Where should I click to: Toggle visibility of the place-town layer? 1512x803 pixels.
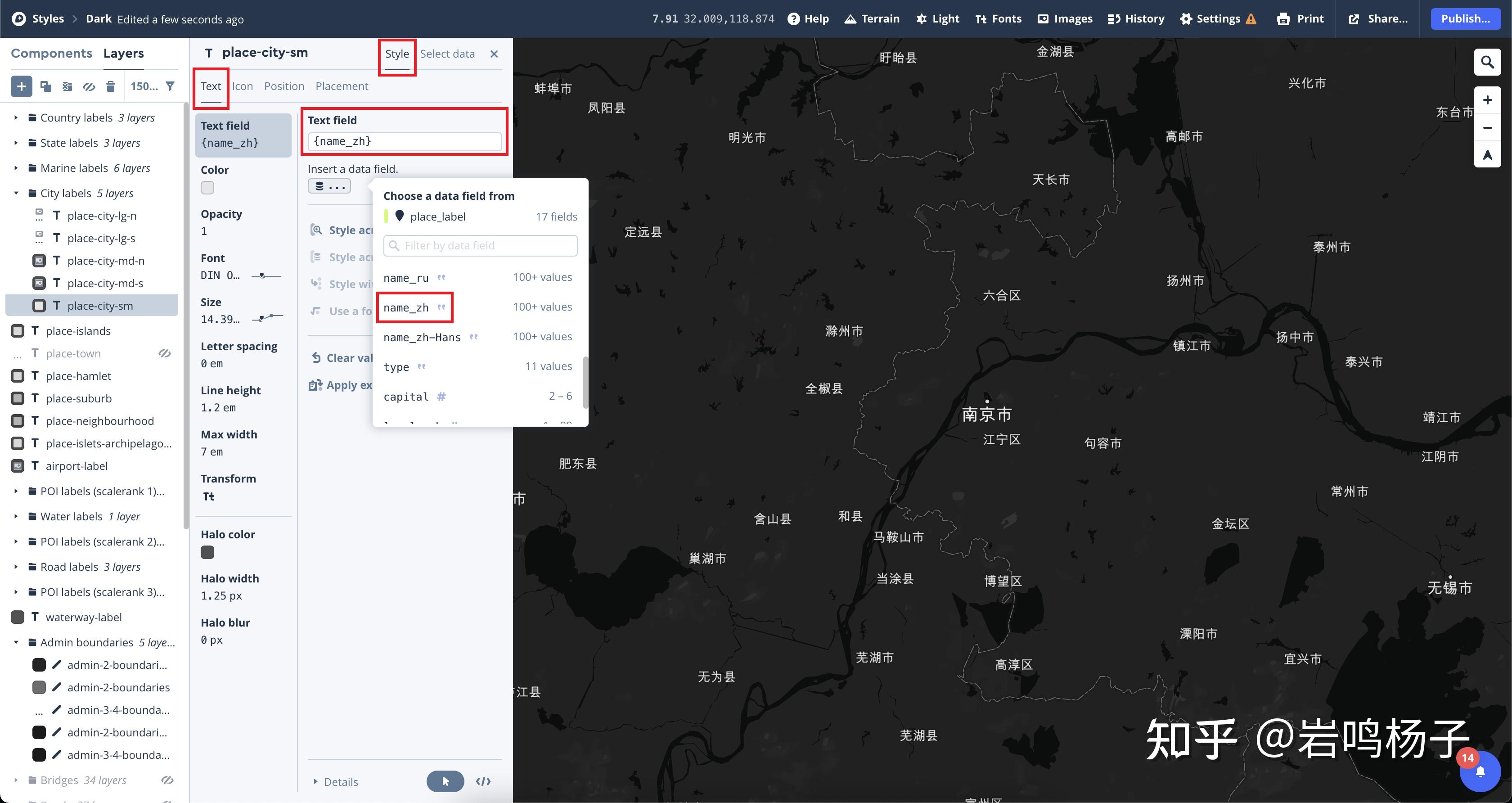164,353
